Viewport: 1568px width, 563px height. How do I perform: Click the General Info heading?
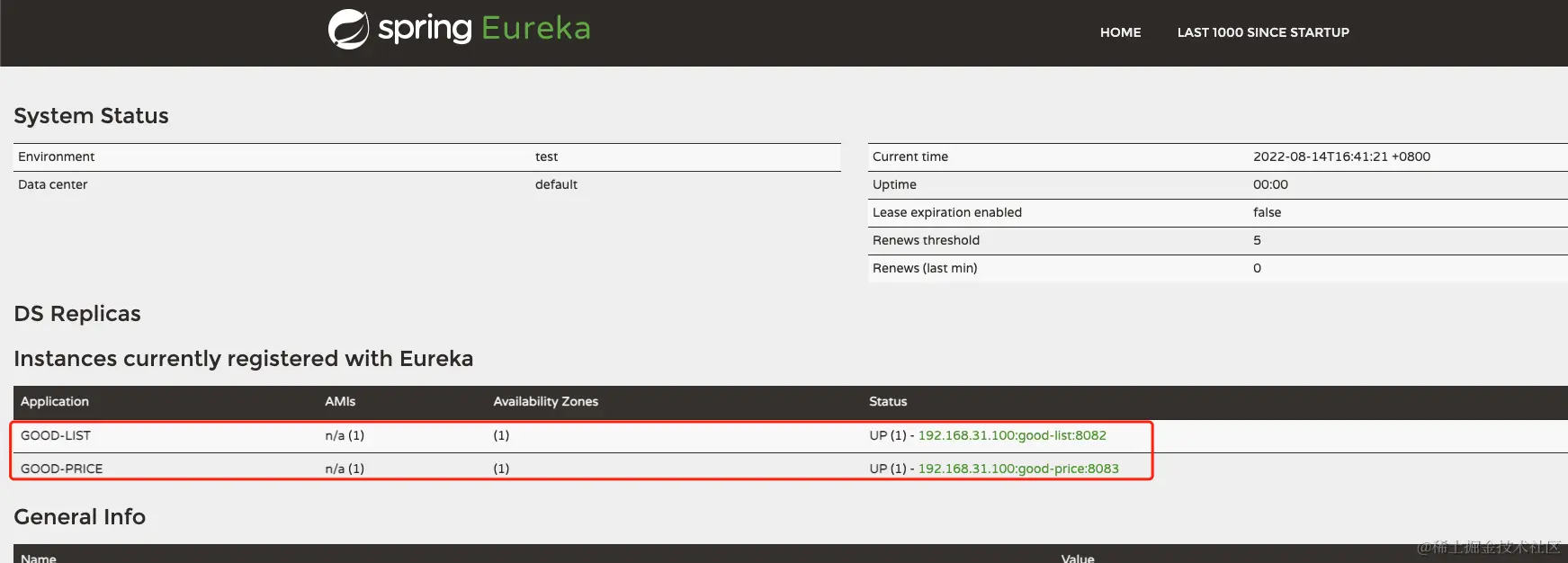click(x=80, y=517)
